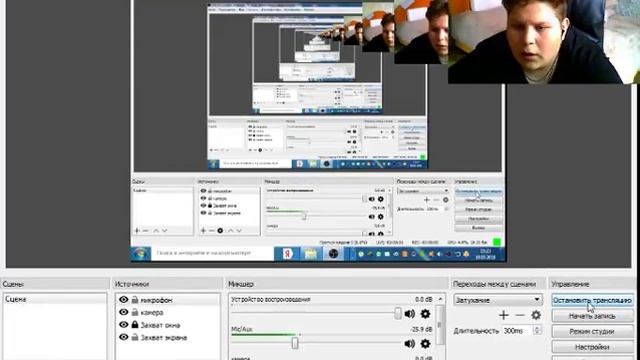Hide the Захват экрана source
The width and height of the screenshot is (640, 360).
[123, 337]
